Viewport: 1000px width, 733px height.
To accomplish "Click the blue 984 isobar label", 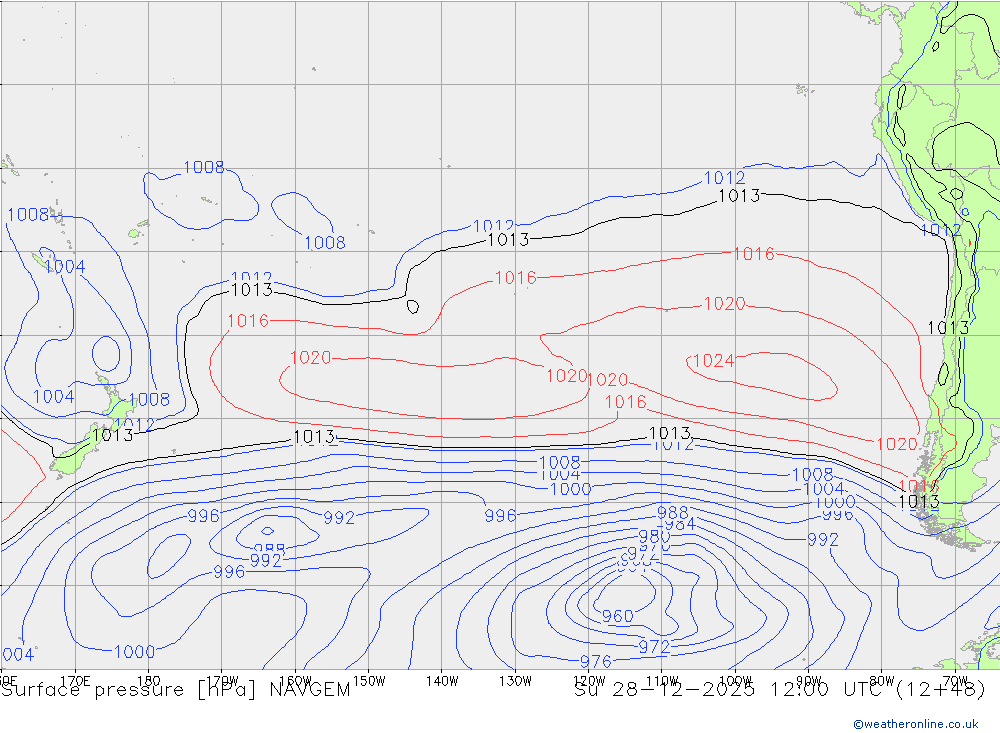I will [x=679, y=524].
